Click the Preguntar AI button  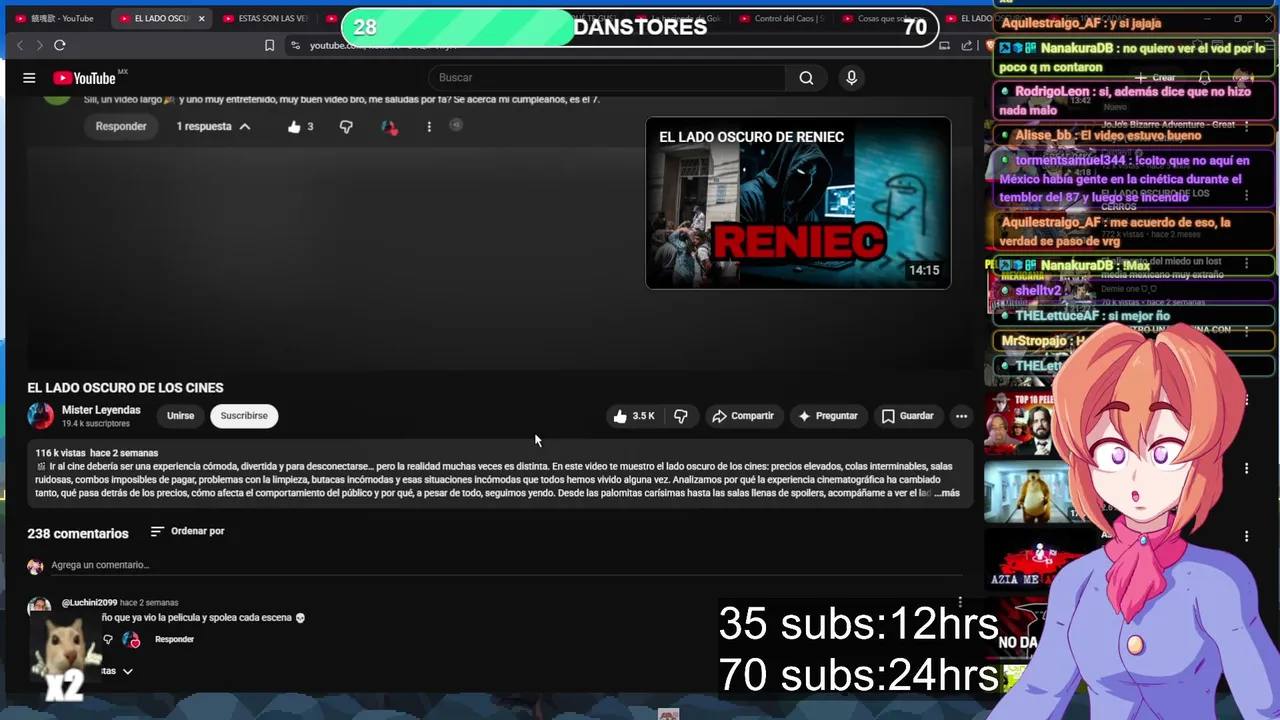[828, 416]
